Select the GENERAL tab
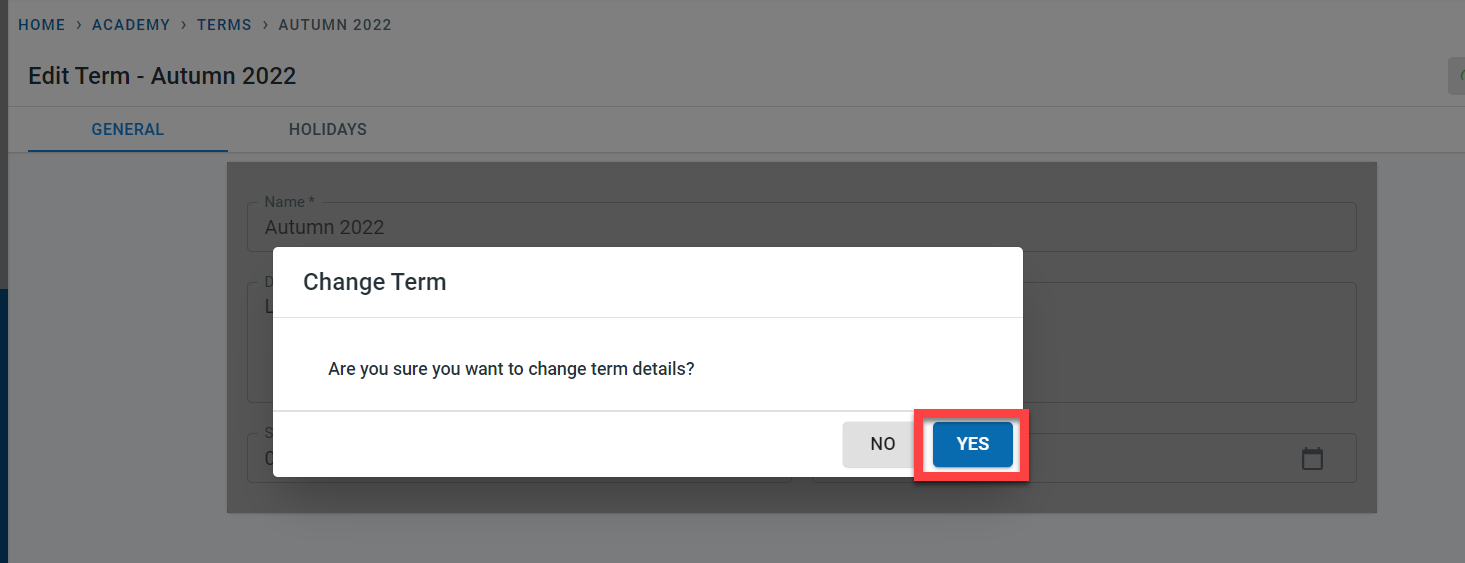The width and height of the screenshot is (1465, 563). click(x=128, y=130)
